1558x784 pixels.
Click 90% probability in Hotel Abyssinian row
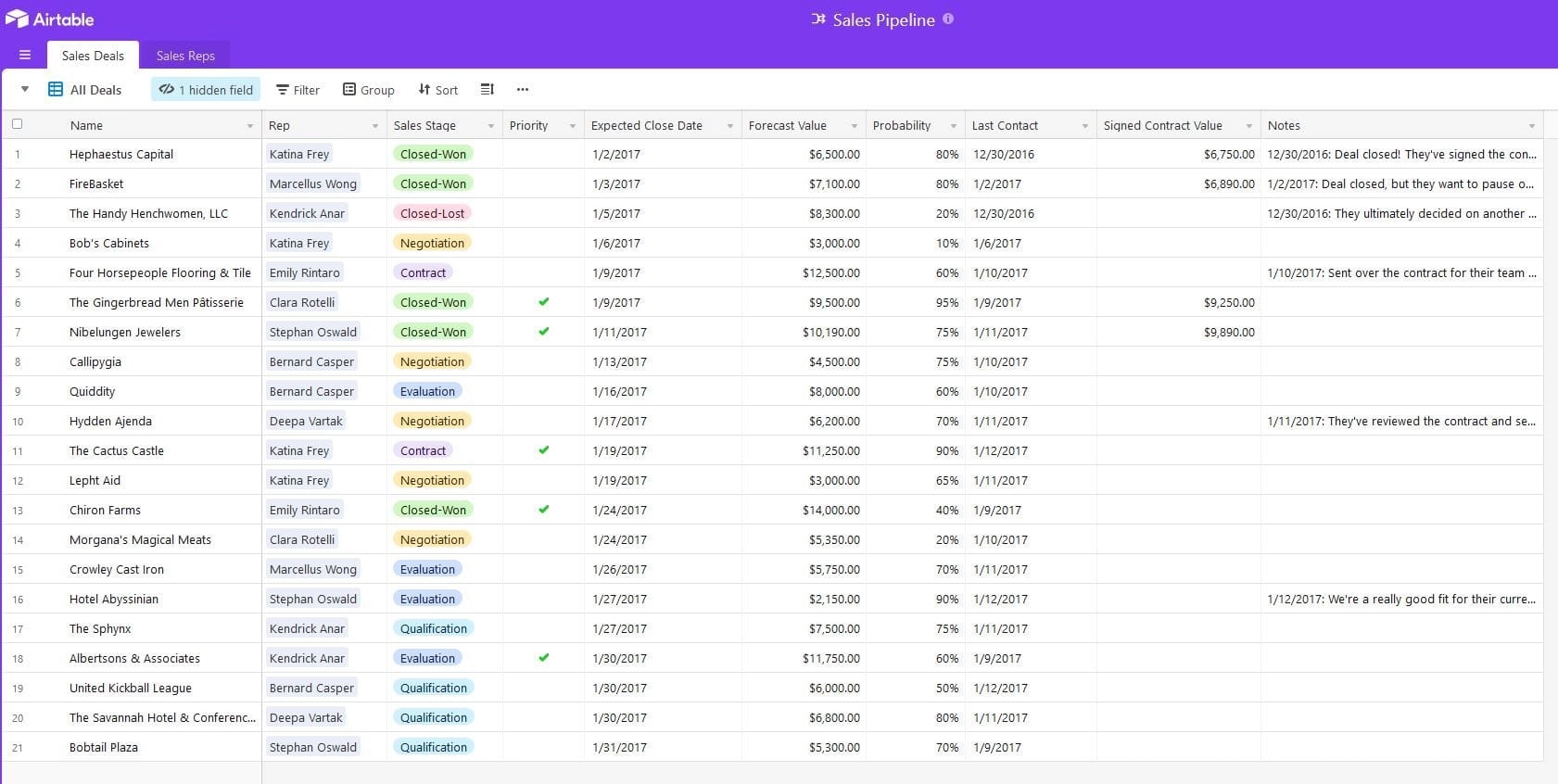[947, 599]
